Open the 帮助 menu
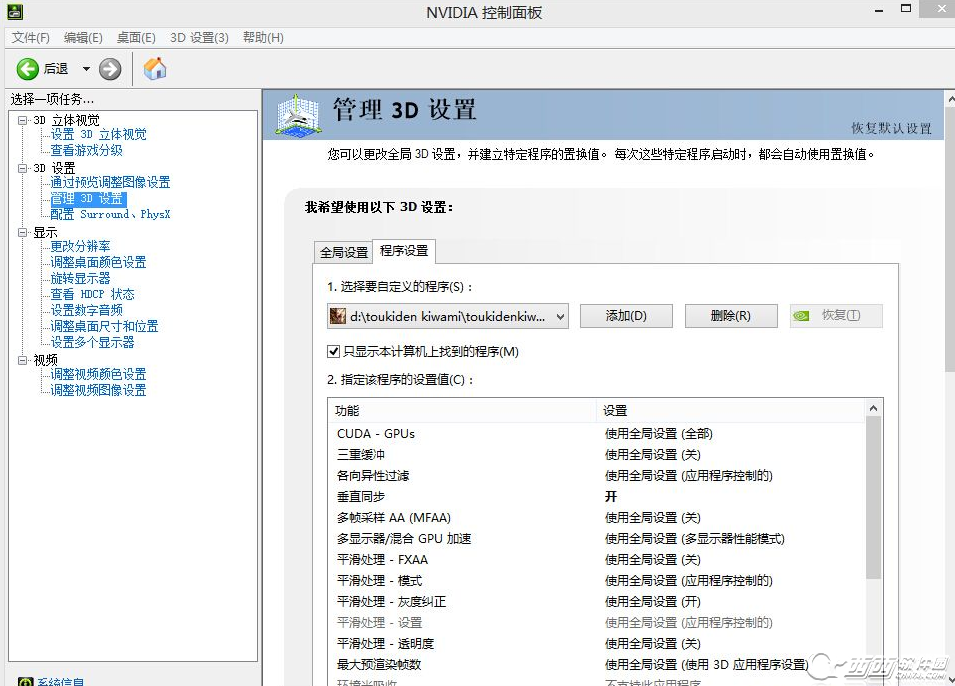 tap(263, 37)
